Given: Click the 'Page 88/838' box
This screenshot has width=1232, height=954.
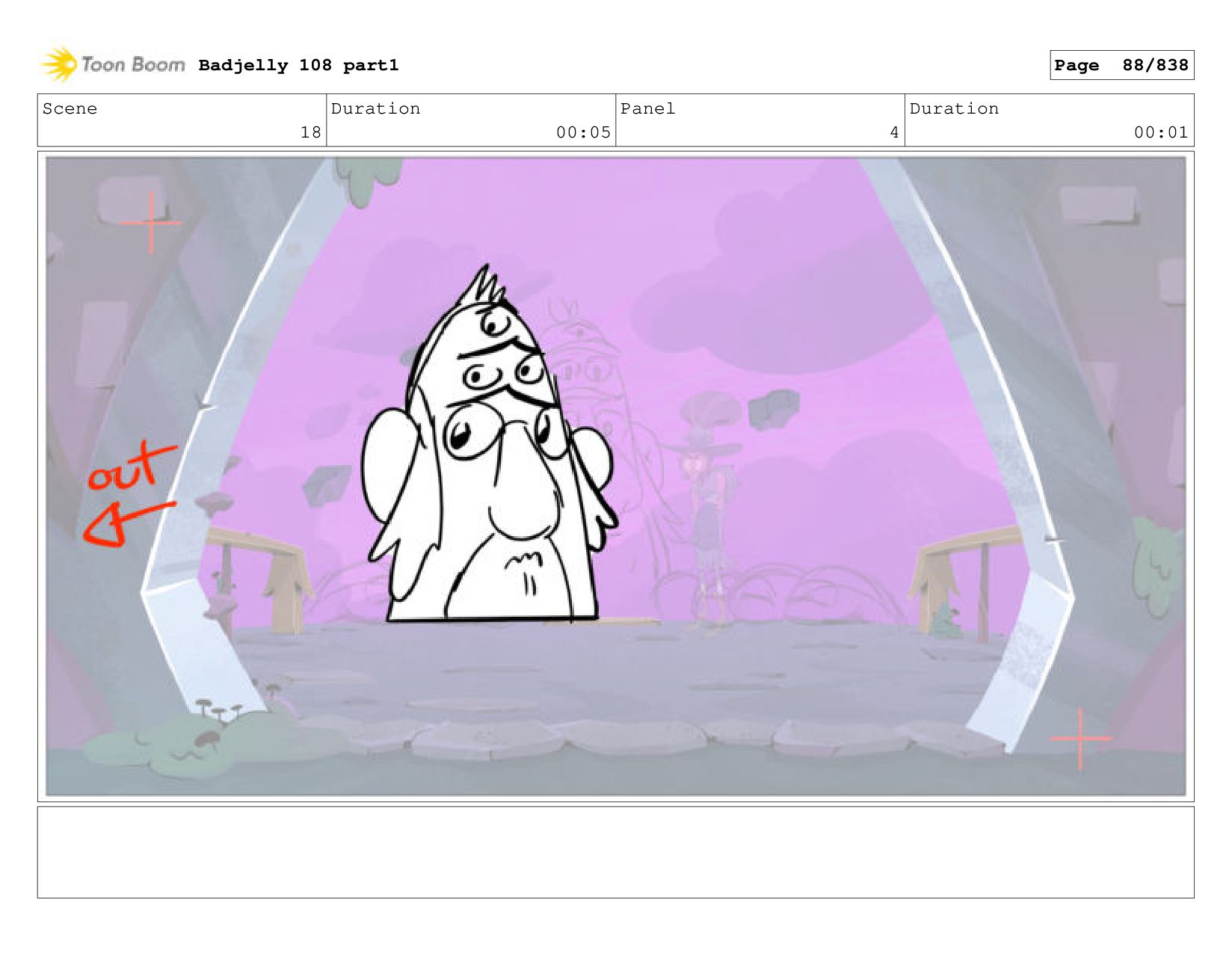Looking at the screenshot, I should [x=1121, y=65].
